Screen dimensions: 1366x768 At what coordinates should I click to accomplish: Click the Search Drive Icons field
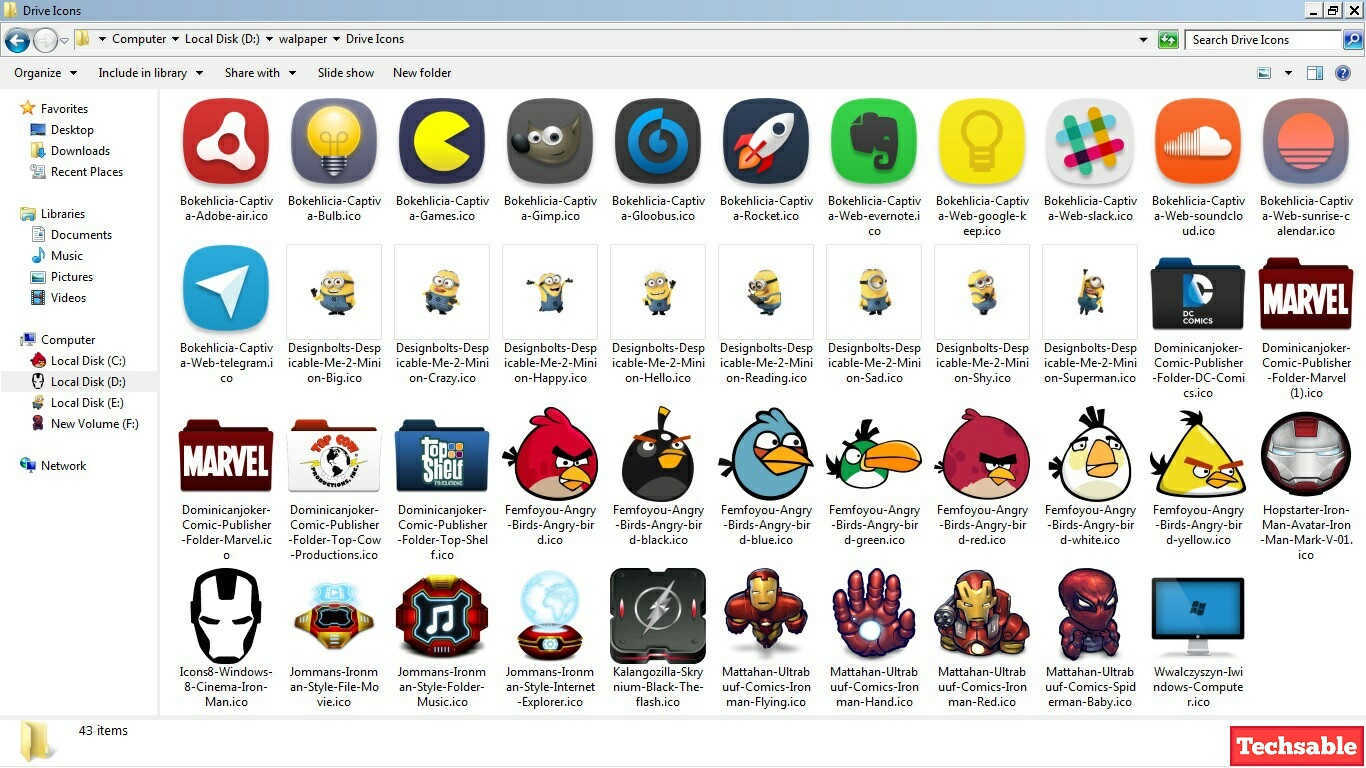[1263, 40]
